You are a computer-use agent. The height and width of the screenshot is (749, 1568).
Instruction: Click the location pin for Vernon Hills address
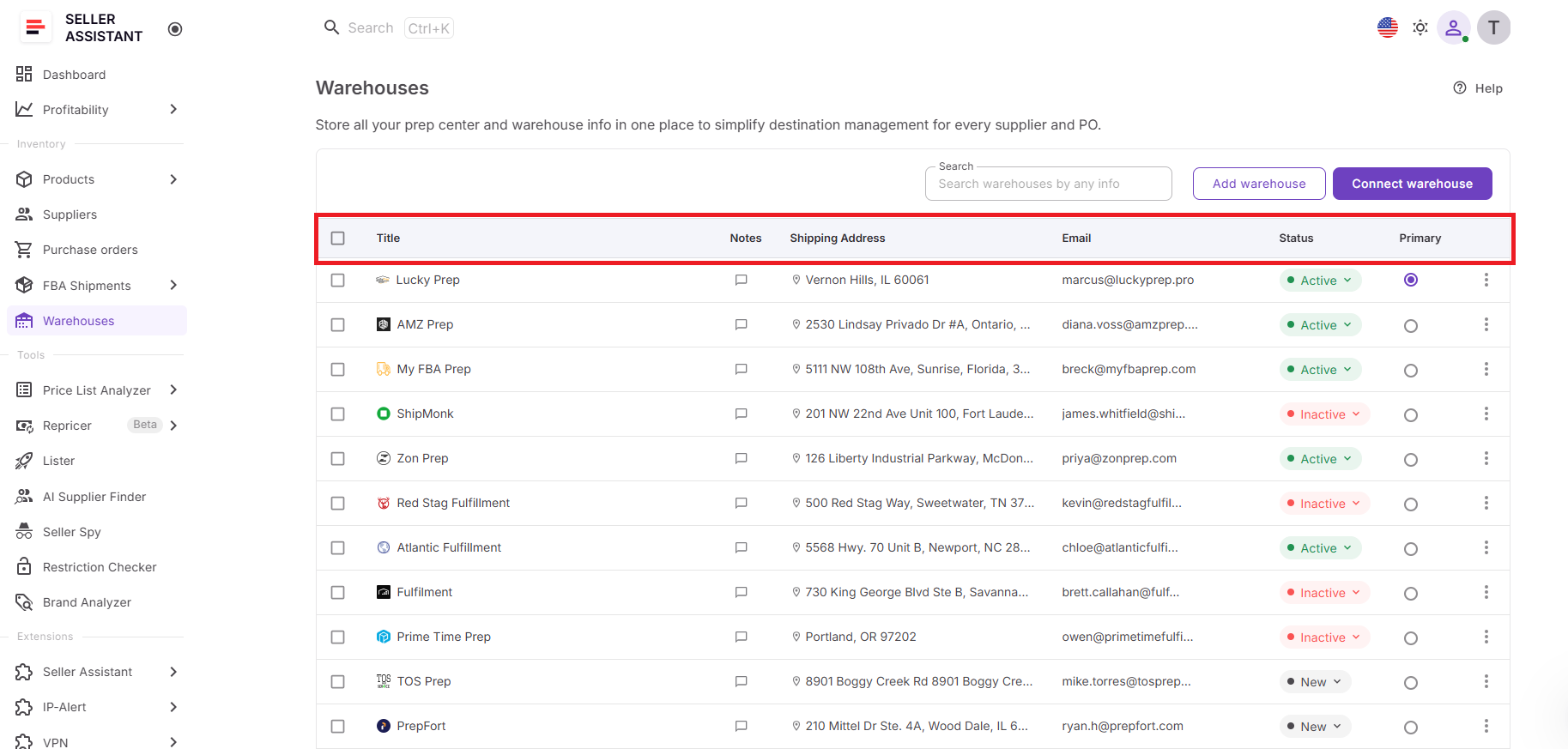coord(796,280)
